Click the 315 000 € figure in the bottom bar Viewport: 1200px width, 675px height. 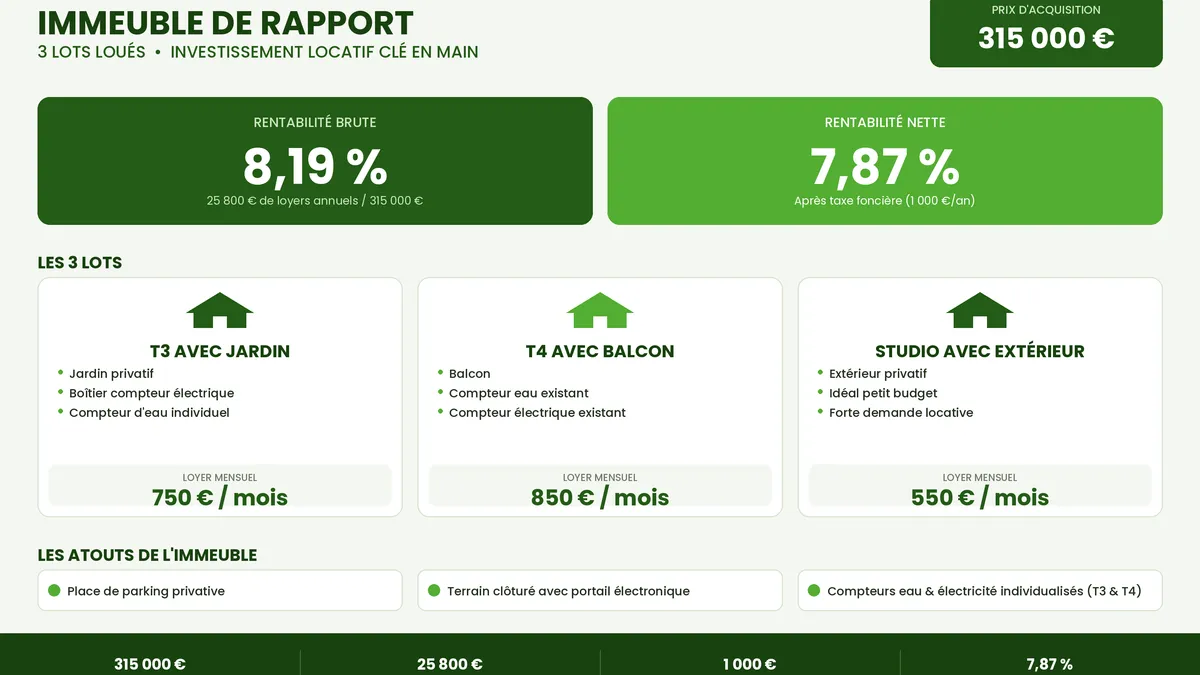click(150, 664)
